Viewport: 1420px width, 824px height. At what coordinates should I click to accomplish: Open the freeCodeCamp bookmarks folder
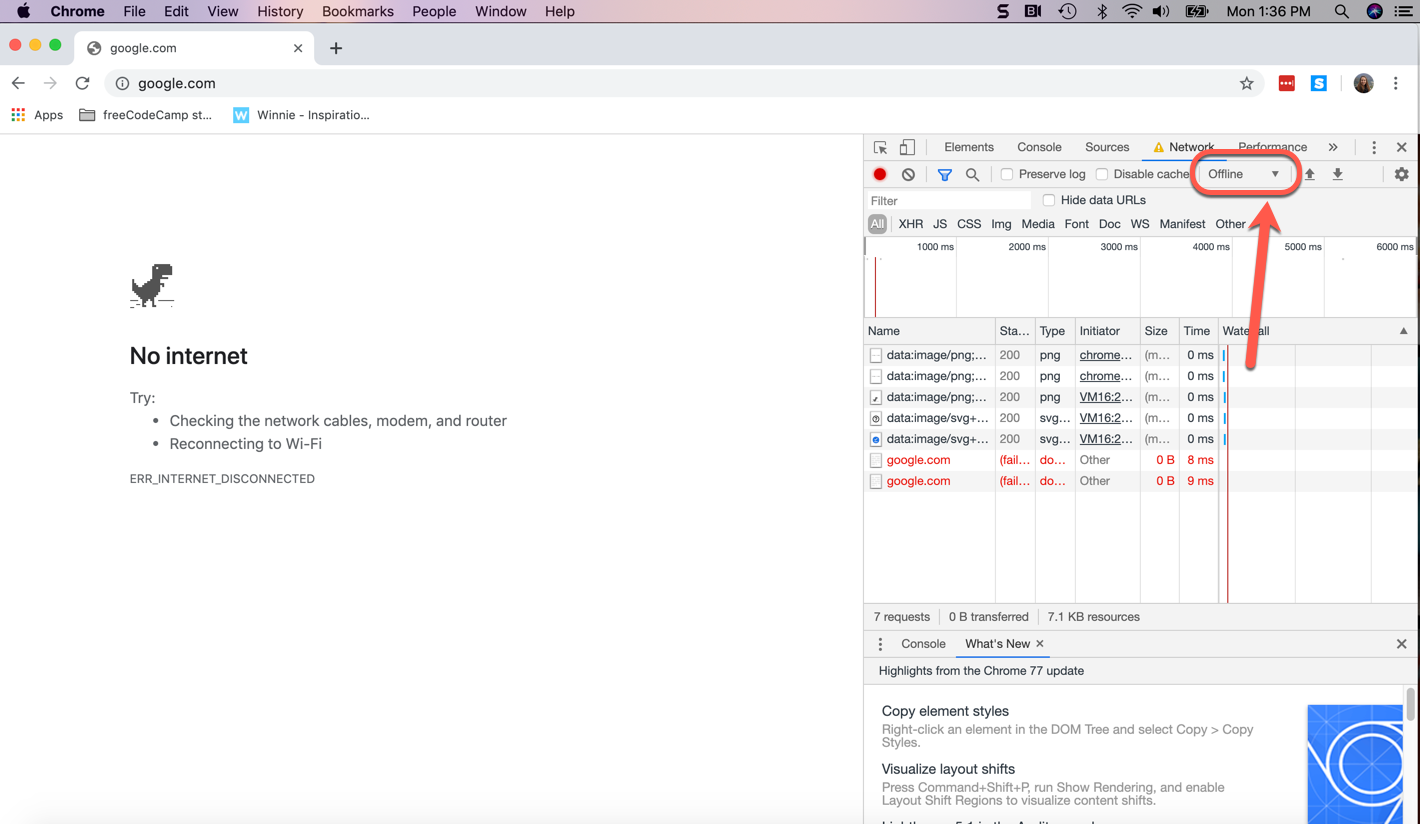tap(145, 115)
